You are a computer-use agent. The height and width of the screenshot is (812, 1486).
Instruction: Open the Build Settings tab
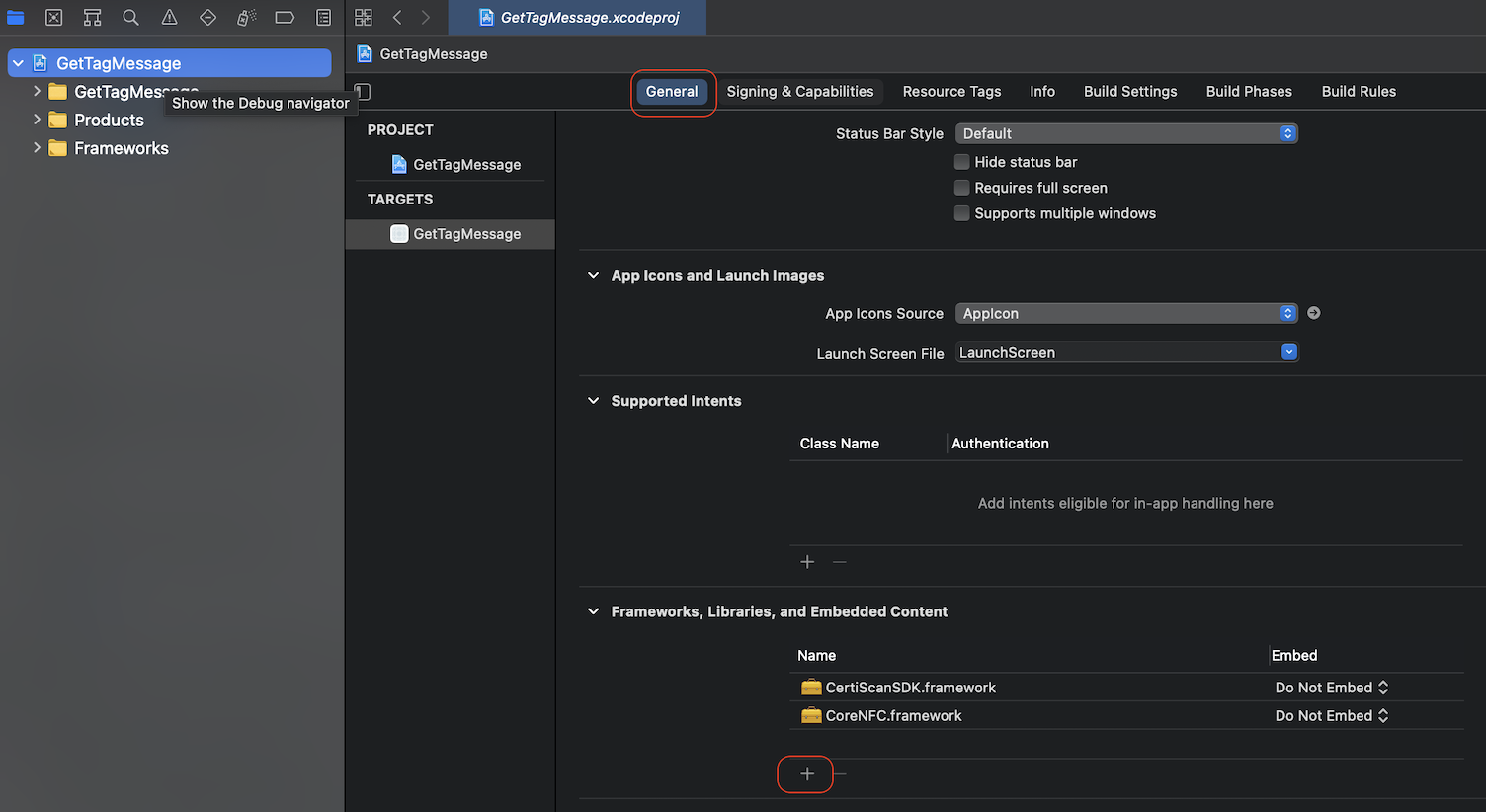1130,92
